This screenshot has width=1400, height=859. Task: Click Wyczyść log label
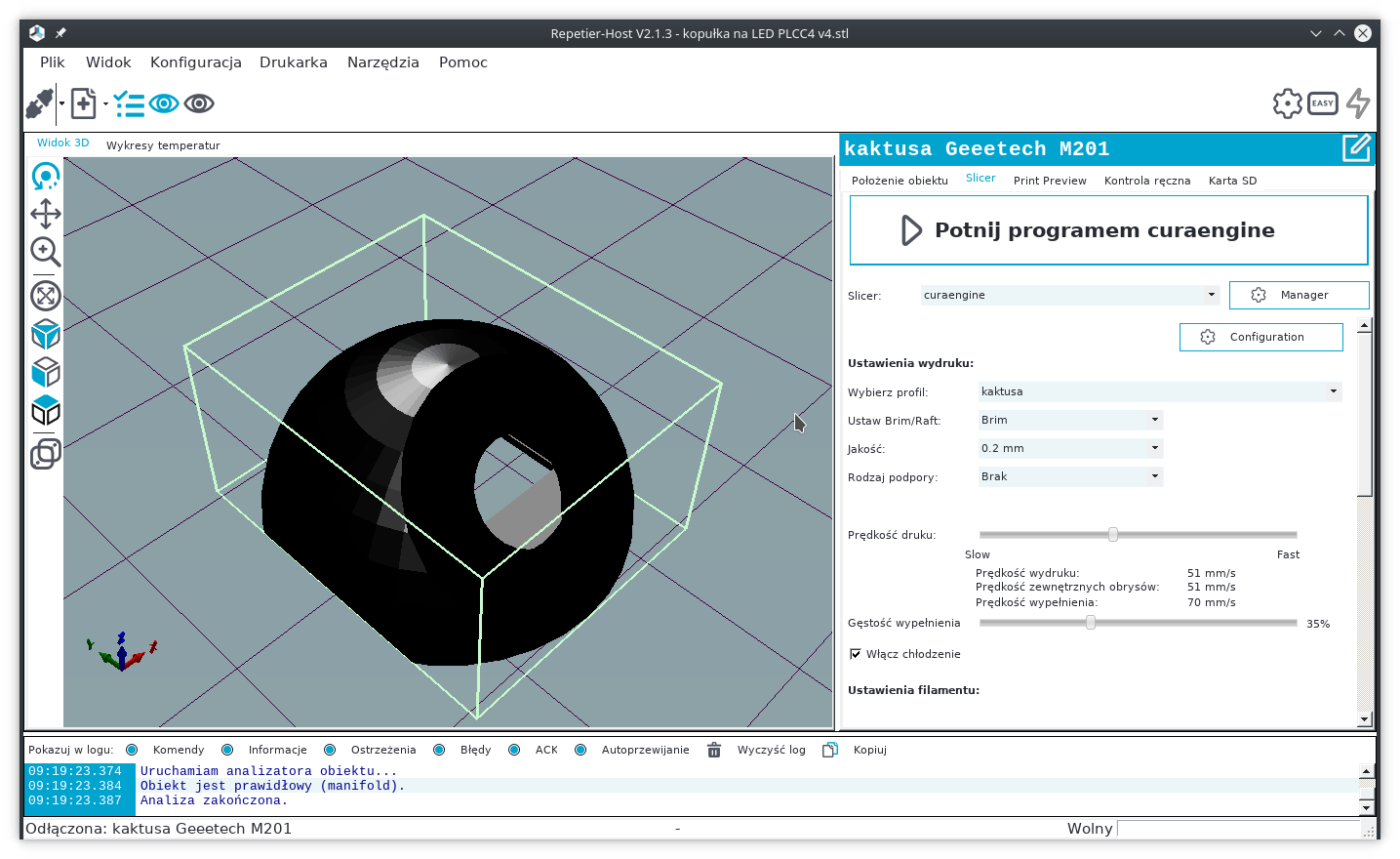pyautogui.click(x=772, y=750)
